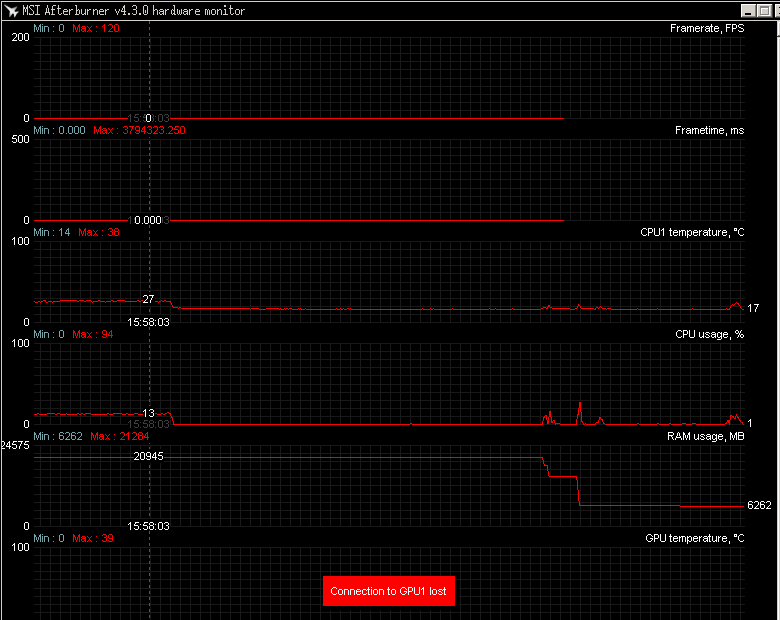Click the current value 6262 beside RAM graph
780x620 pixels.
tap(759, 506)
